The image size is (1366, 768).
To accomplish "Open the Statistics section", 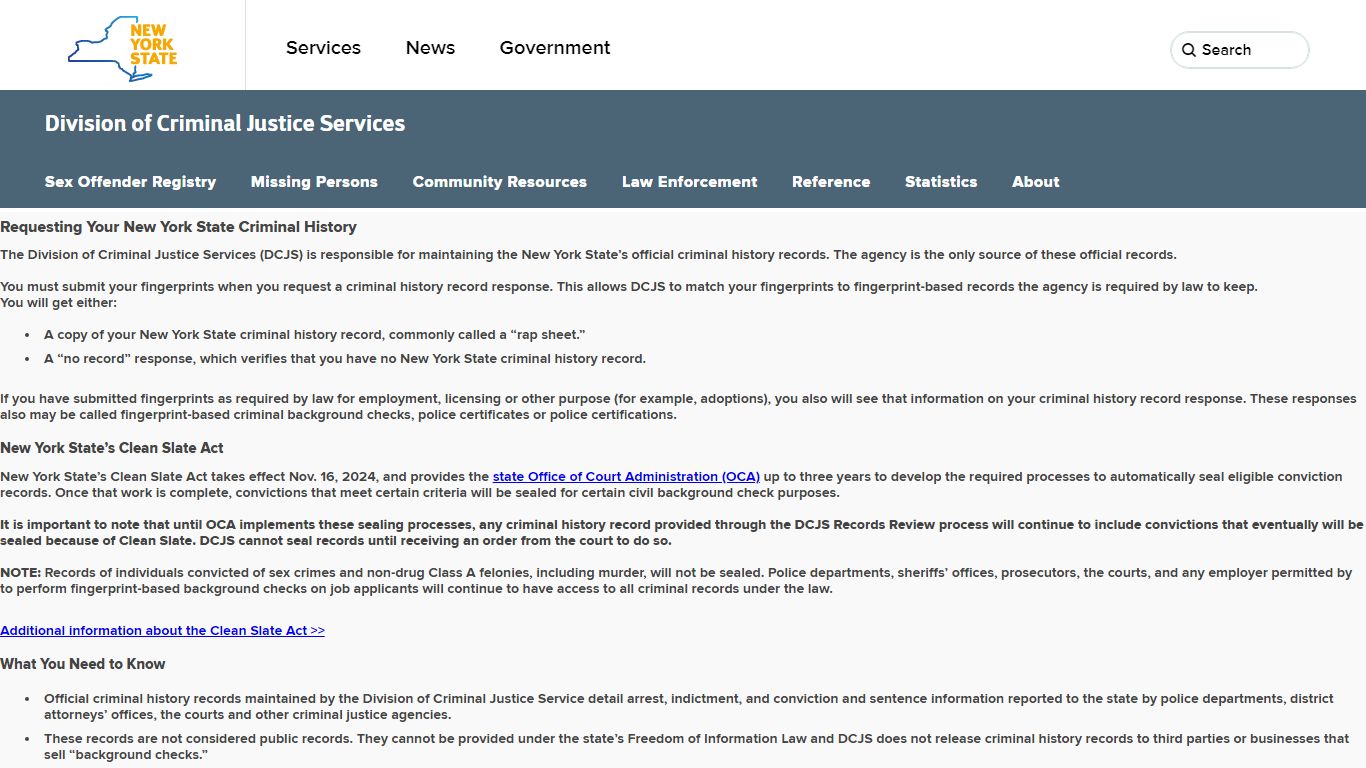I will [941, 182].
